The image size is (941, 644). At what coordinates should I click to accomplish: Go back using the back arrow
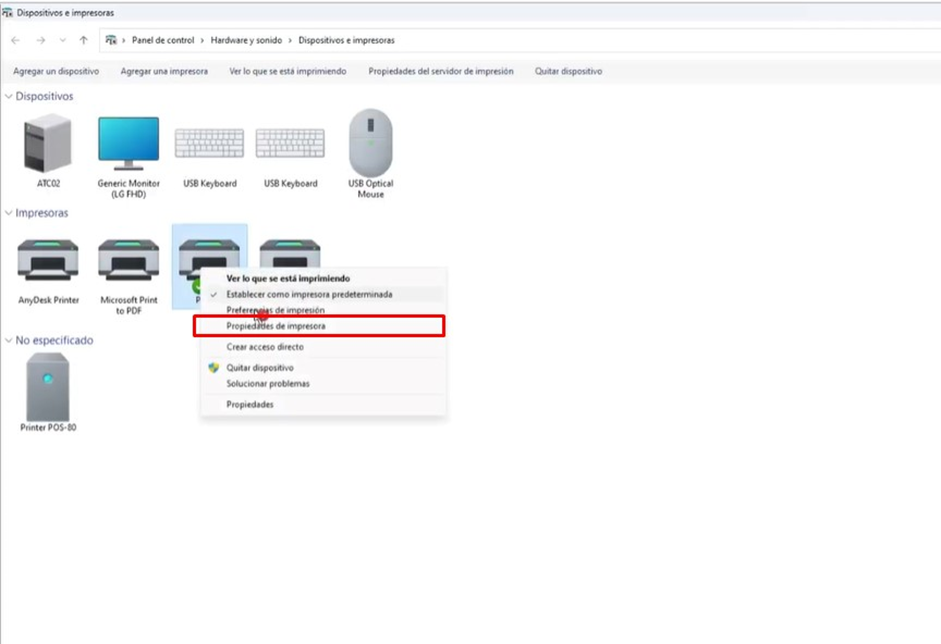(15, 40)
